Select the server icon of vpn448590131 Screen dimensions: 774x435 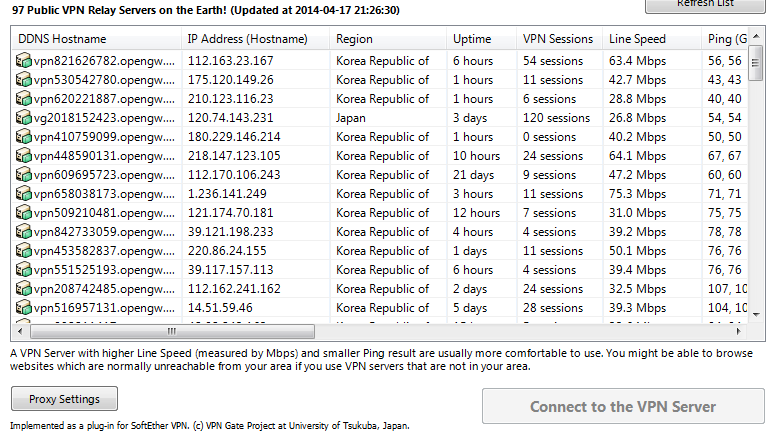pyautogui.click(x=24, y=156)
